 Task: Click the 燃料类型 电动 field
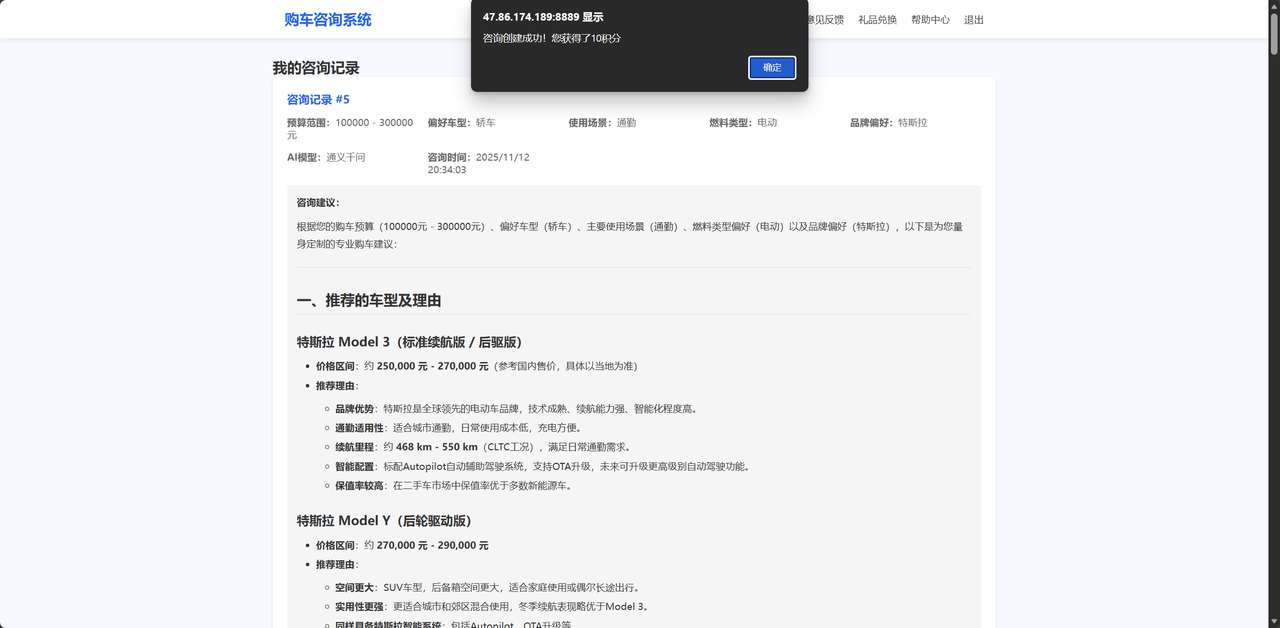point(743,122)
